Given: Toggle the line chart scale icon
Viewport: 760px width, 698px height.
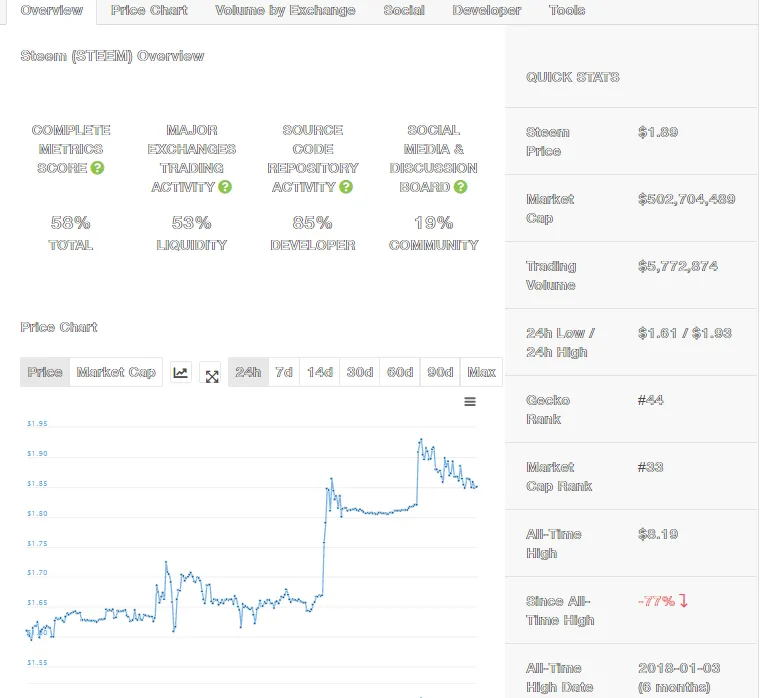Looking at the screenshot, I should pyautogui.click(x=180, y=372).
